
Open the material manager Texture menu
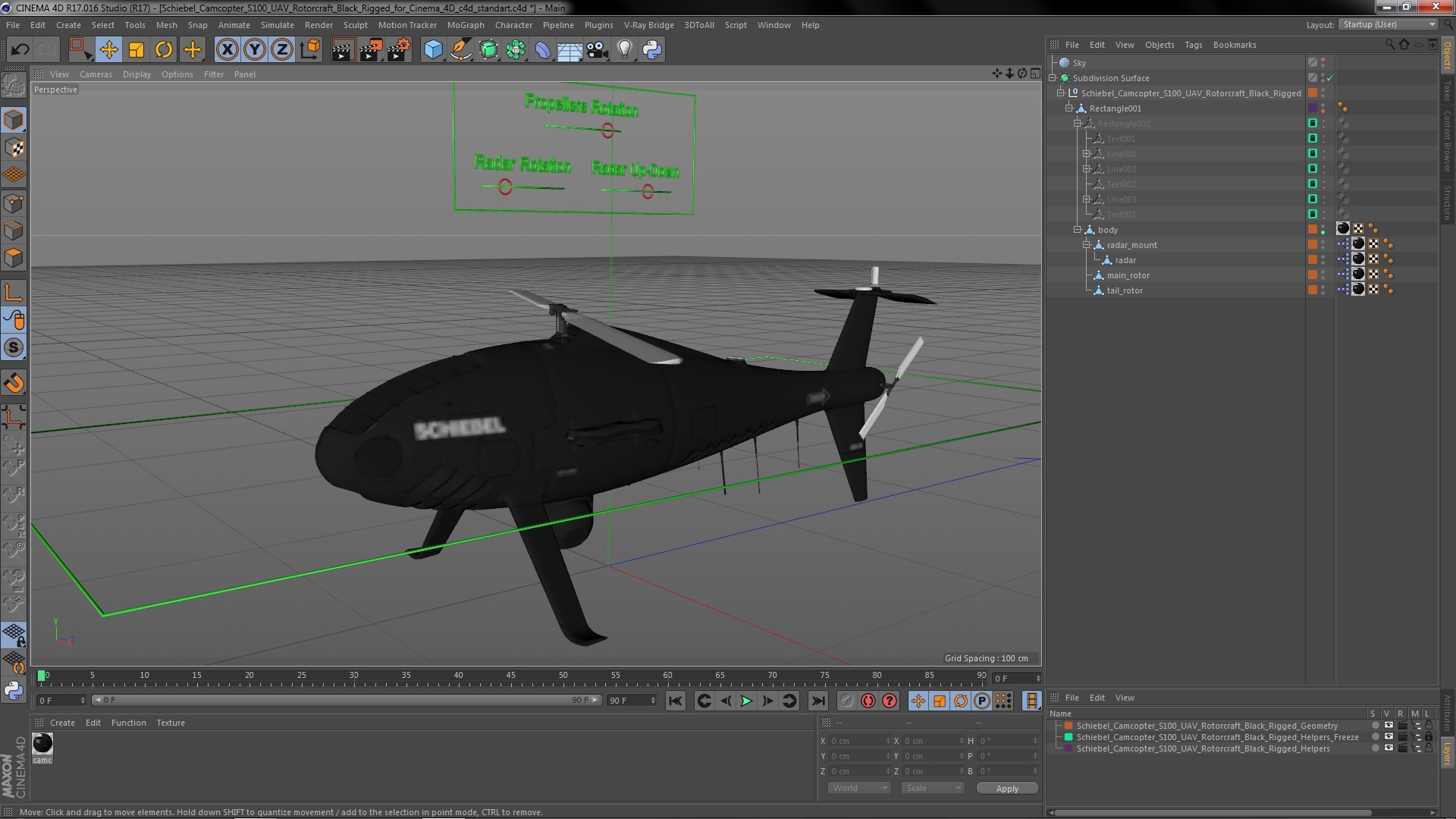[171, 723]
